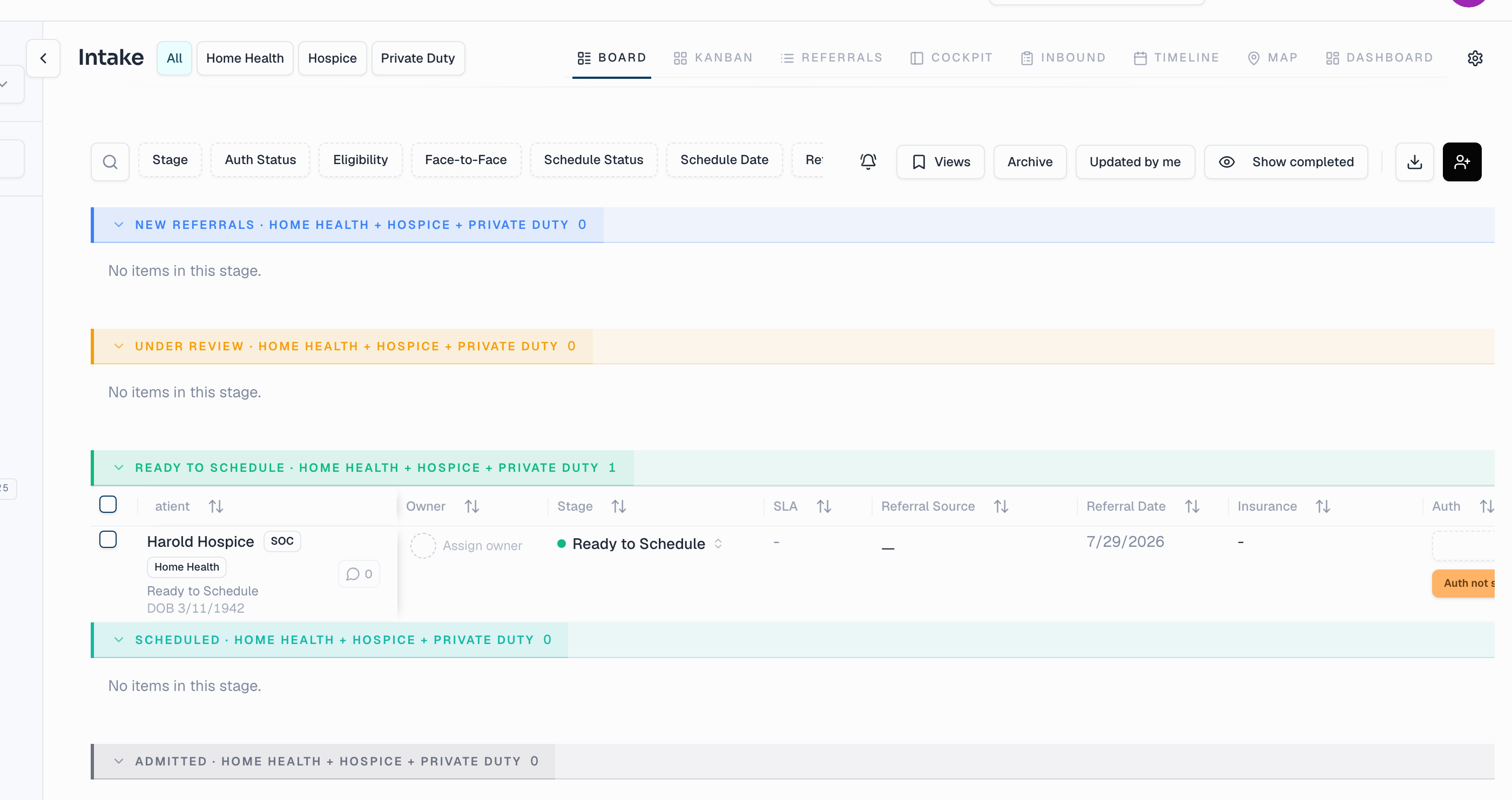Viewport: 1512px width, 800px height.
Task: Sort by Auth column arrows
Action: [1486, 506]
